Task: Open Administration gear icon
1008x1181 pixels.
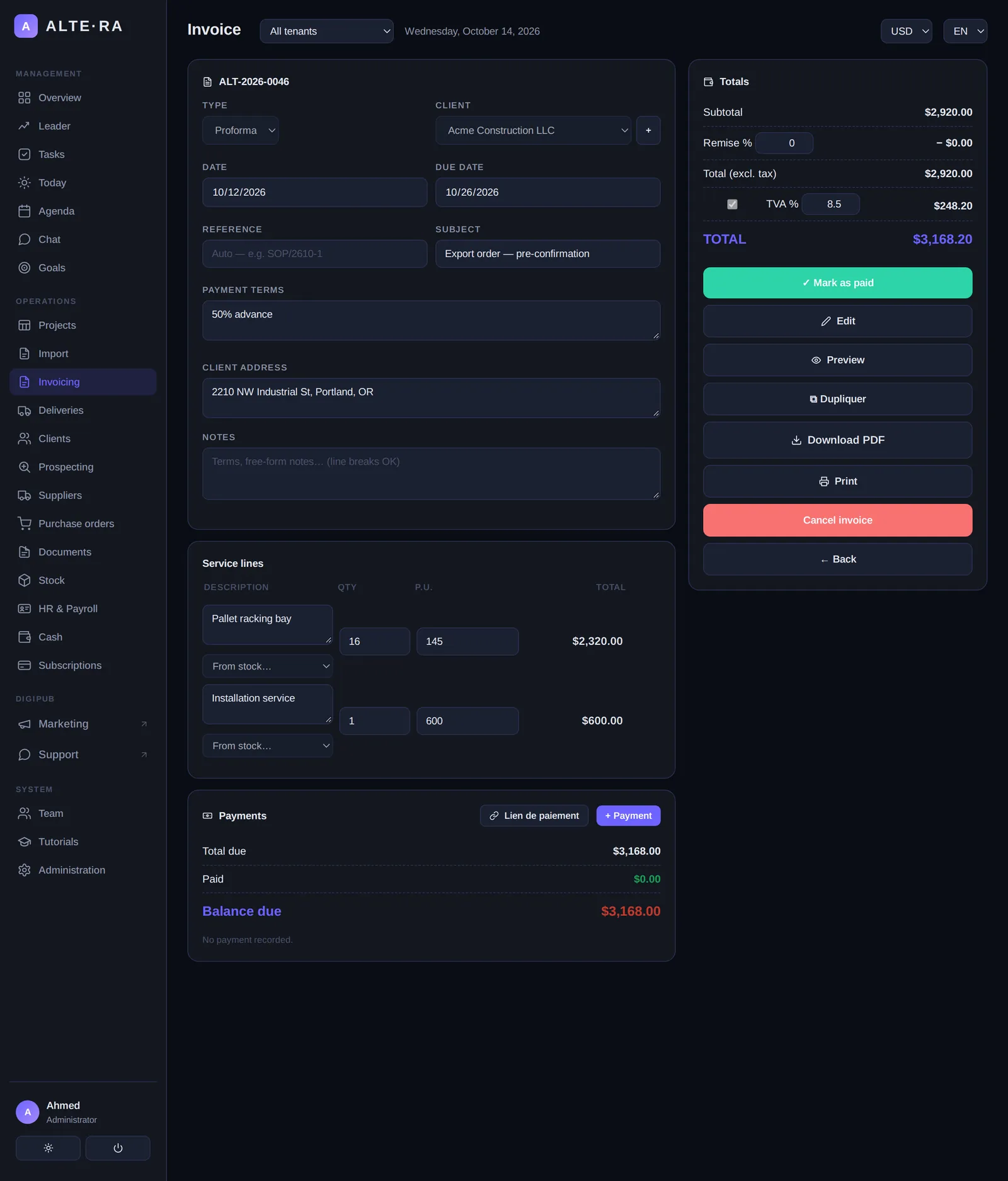Action: coord(25,870)
